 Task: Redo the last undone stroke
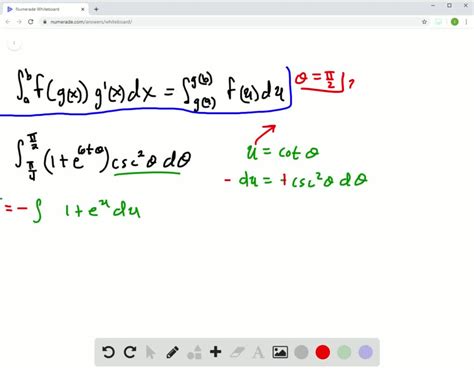[x=130, y=352]
